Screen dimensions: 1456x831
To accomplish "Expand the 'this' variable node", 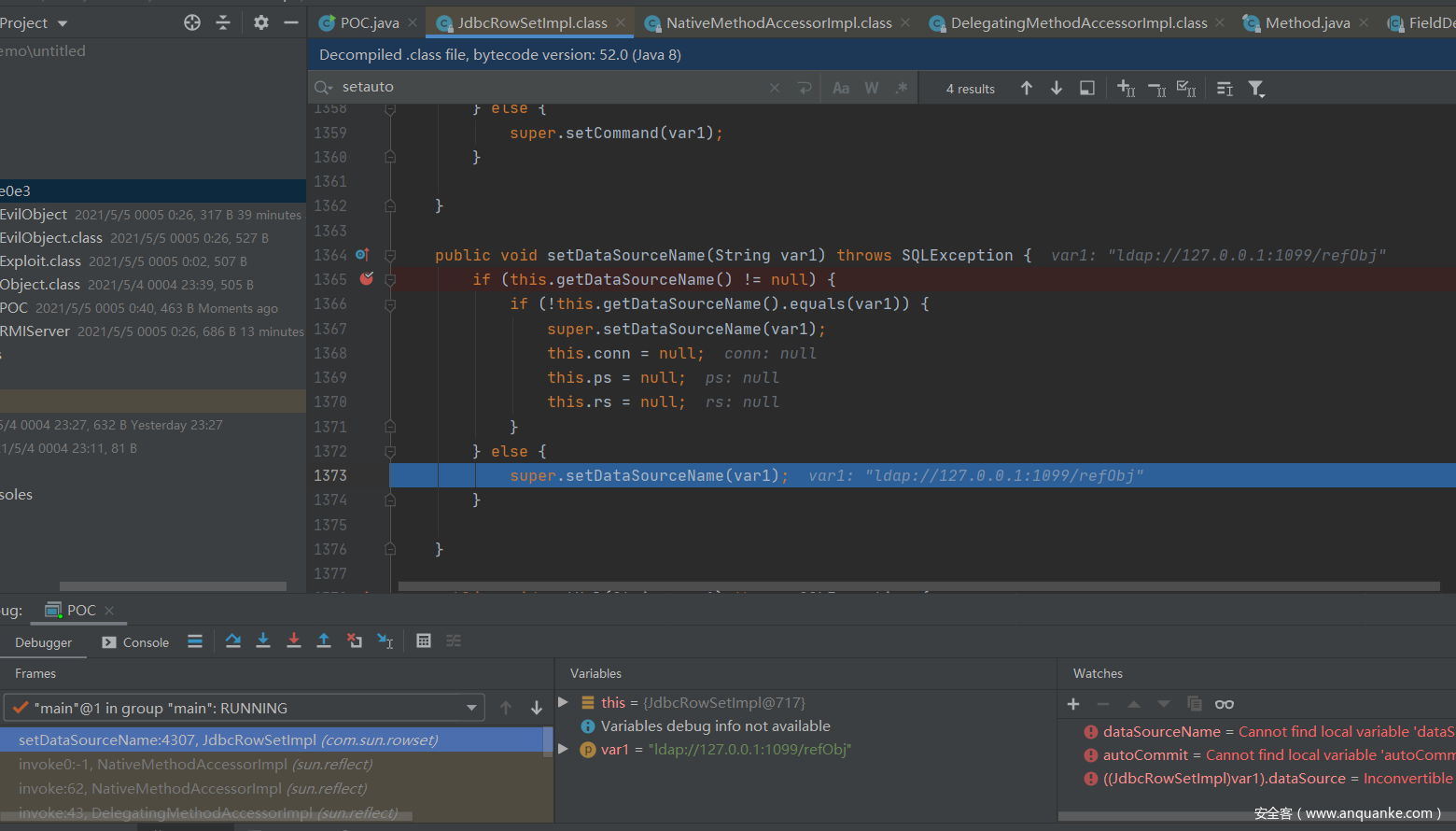I will pyautogui.click(x=563, y=702).
